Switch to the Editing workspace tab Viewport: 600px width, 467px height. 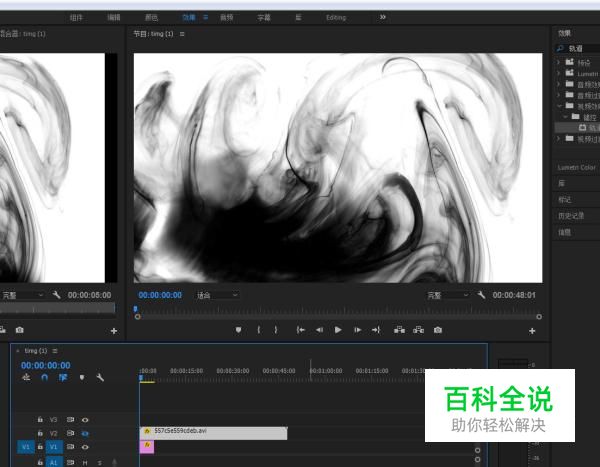click(x=336, y=17)
